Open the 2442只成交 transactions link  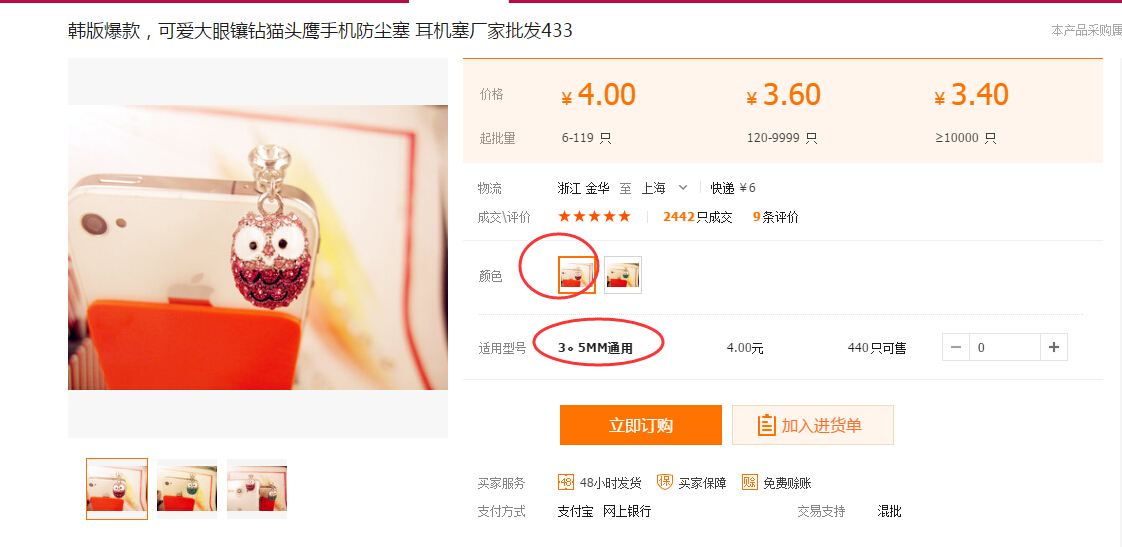click(698, 217)
